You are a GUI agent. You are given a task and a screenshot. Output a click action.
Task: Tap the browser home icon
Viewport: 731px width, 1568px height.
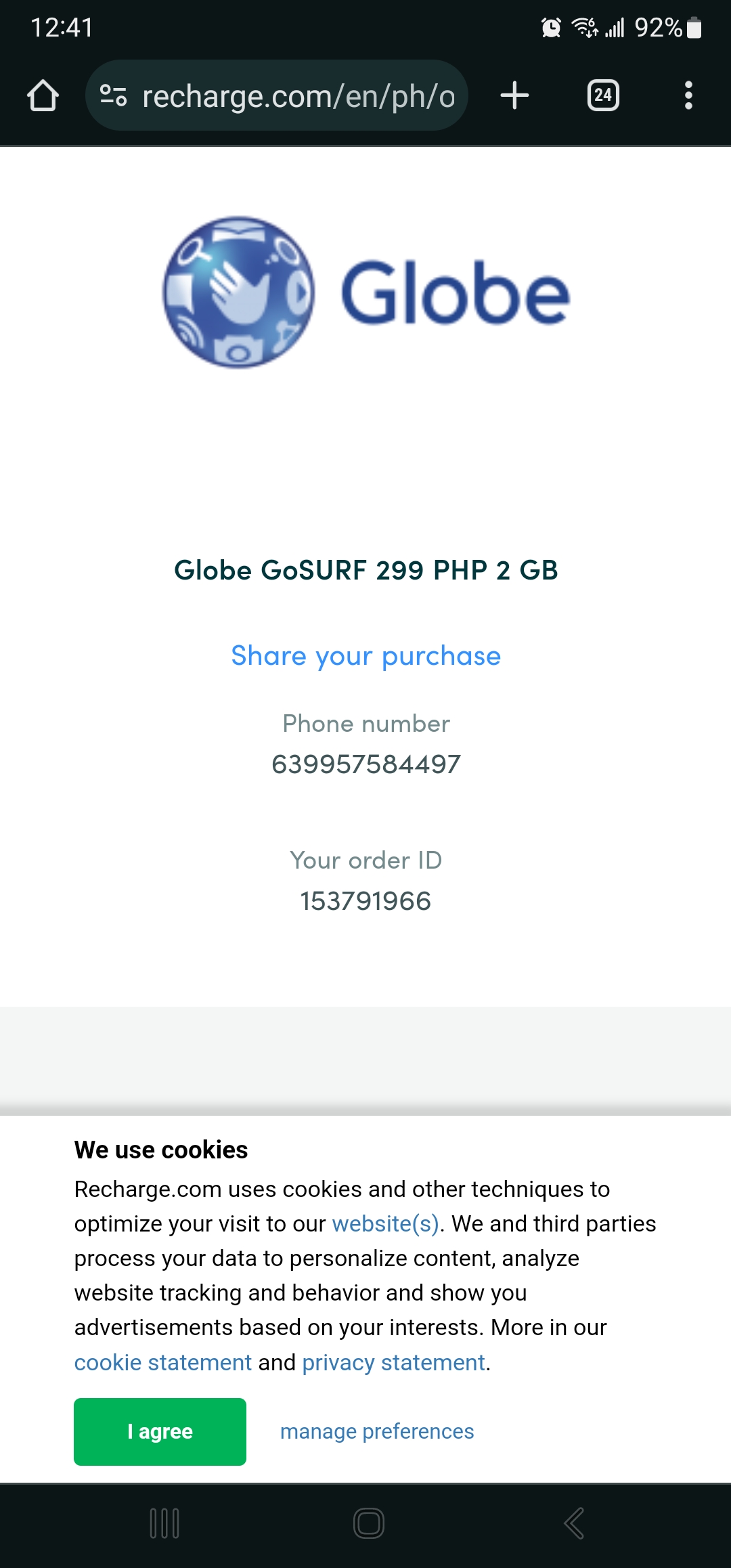[x=43, y=95]
